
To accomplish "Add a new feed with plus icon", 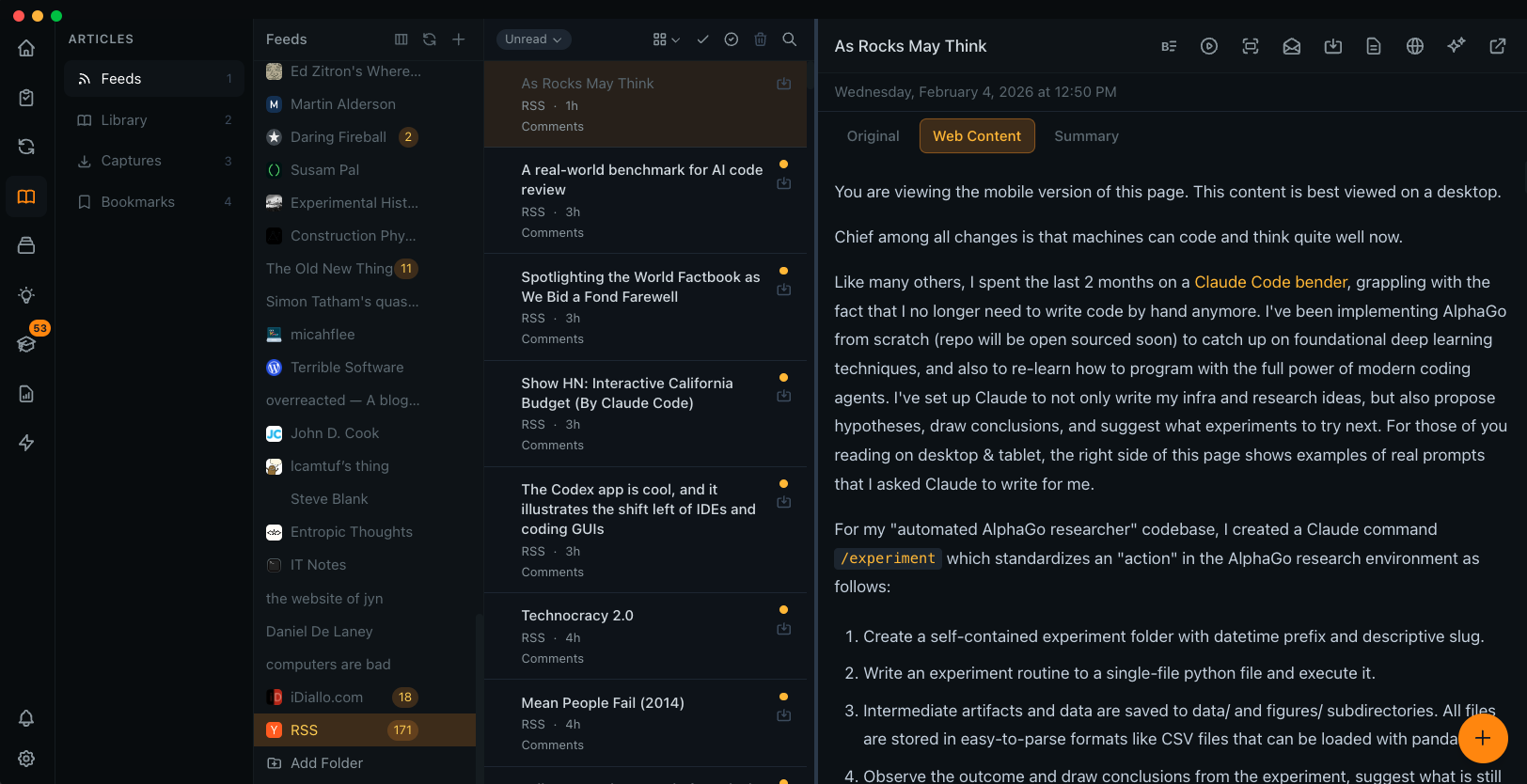I will click(x=459, y=39).
